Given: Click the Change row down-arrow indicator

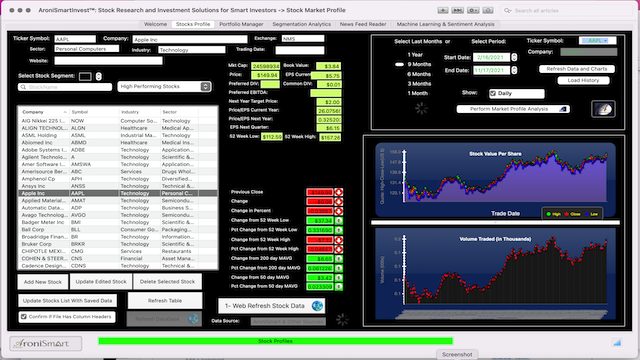Looking at the screenshot, I should coord(339,201).
